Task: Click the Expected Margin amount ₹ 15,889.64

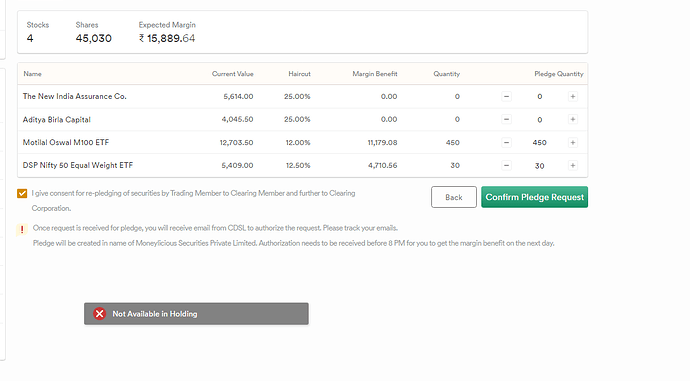Action: pos(167,39)
